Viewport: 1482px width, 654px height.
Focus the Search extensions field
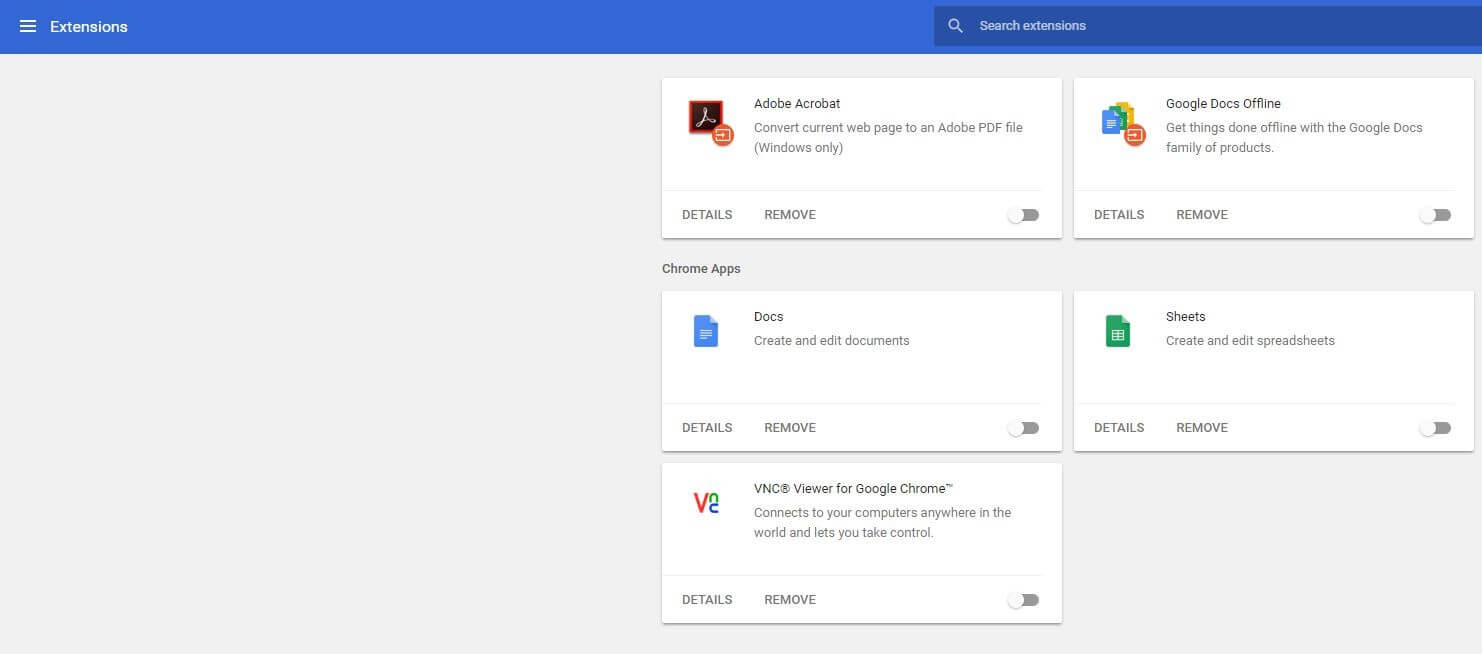click(1208, 26)
